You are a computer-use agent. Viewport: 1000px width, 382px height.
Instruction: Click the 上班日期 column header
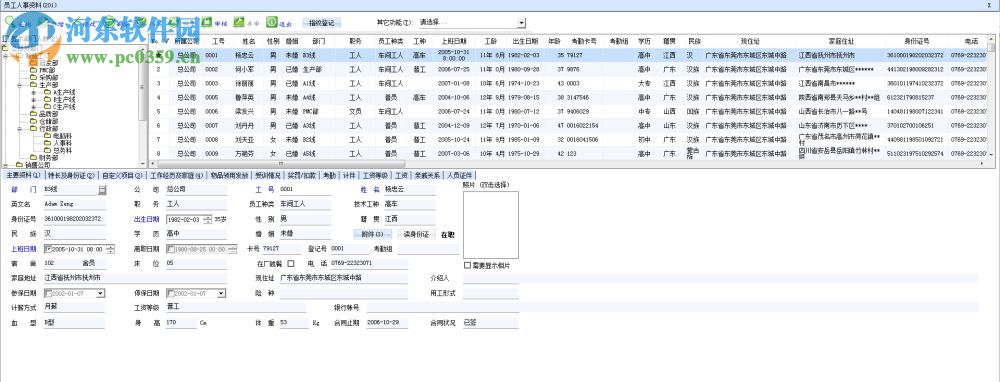coord(455,41)
